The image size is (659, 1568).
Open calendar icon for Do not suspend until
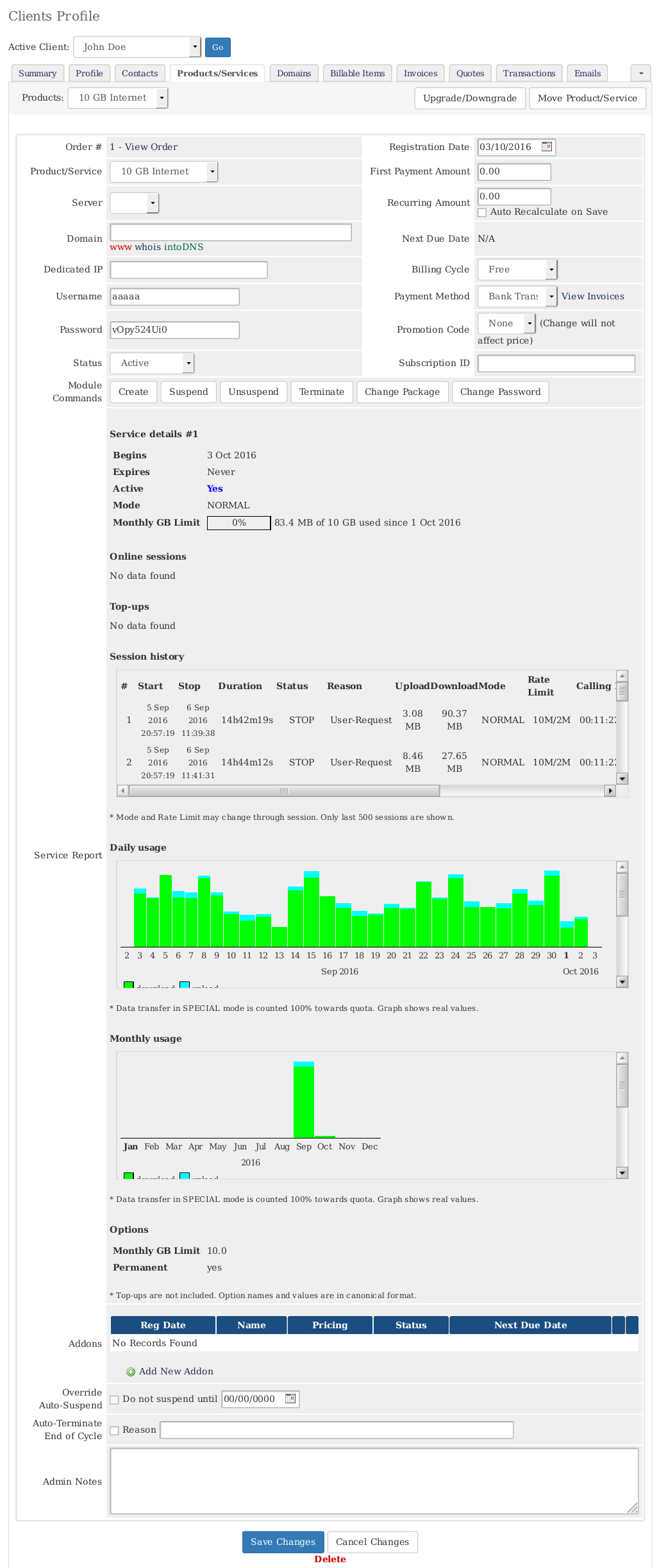pyautogui.click(x=290, y=1398)
